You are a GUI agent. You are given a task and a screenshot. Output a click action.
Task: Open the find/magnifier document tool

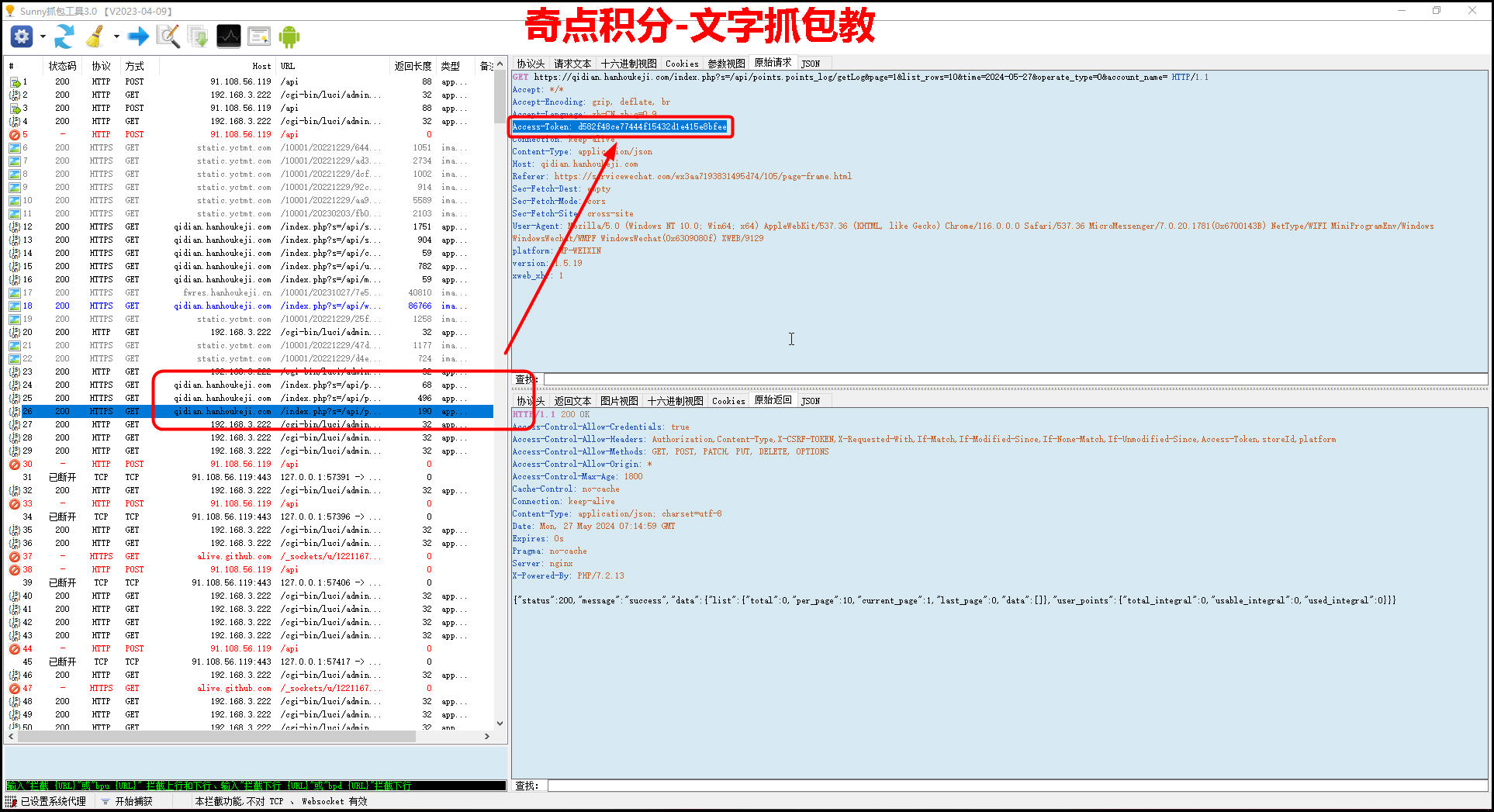tap(168, 36)
